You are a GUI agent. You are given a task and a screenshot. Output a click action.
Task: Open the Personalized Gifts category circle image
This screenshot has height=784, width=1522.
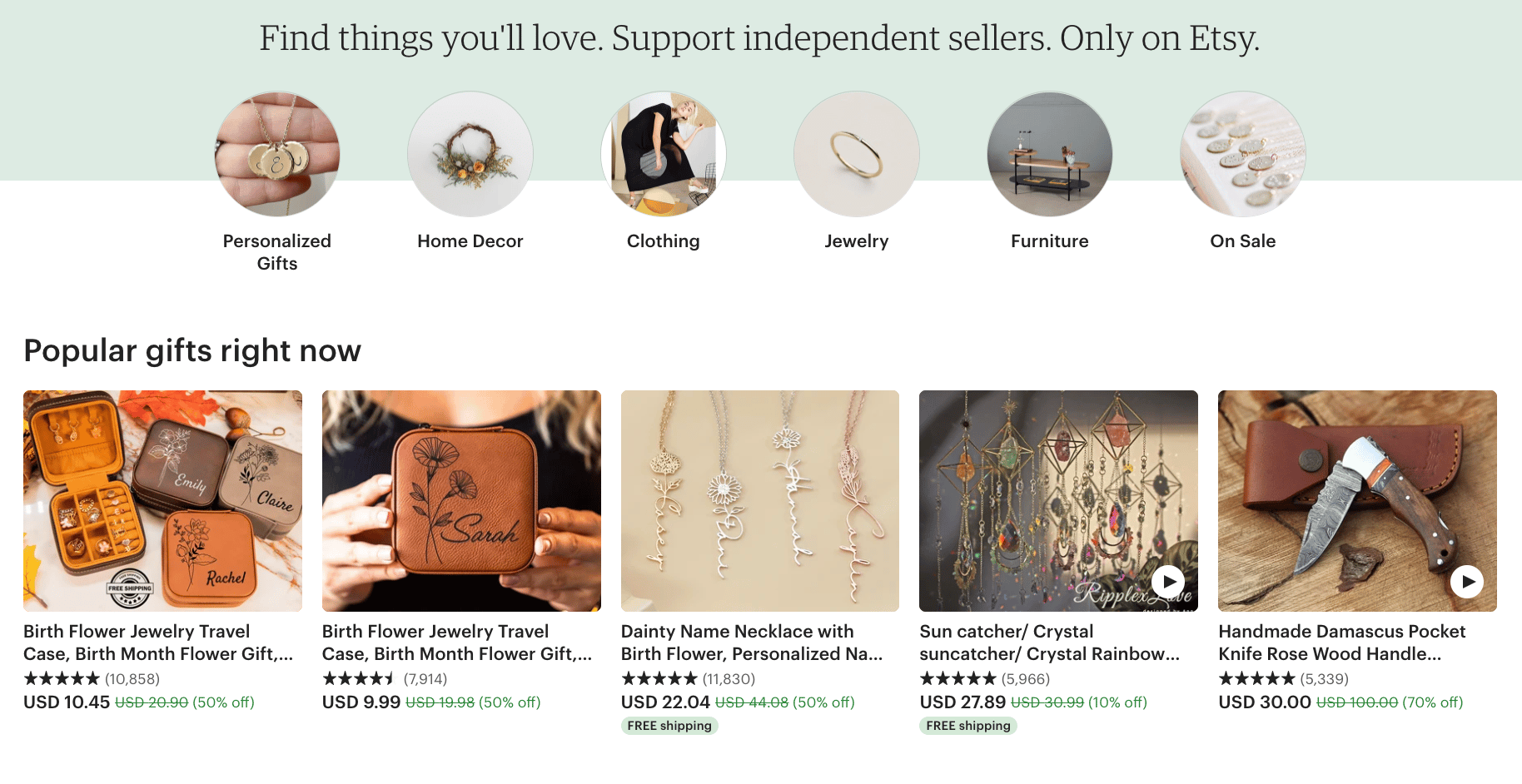tap(277, 154)
